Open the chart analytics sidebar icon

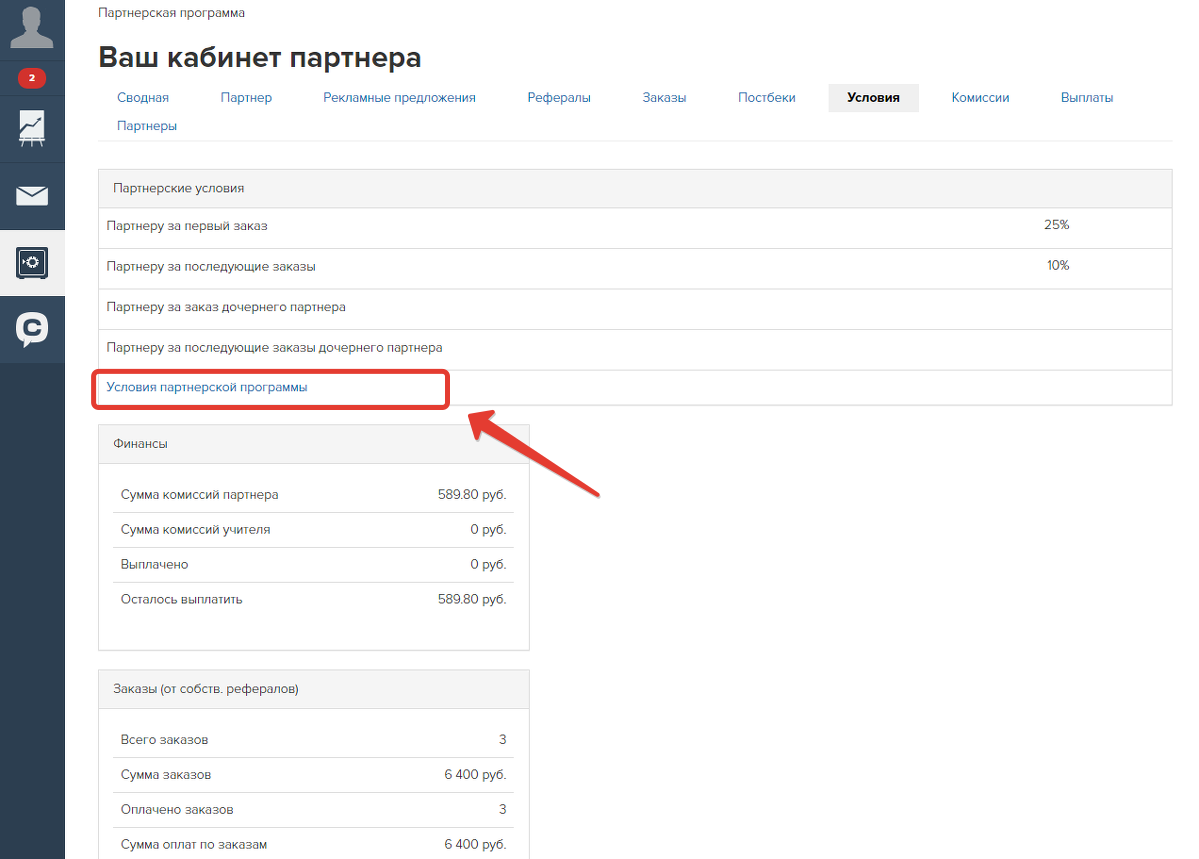tap(32, 129)
